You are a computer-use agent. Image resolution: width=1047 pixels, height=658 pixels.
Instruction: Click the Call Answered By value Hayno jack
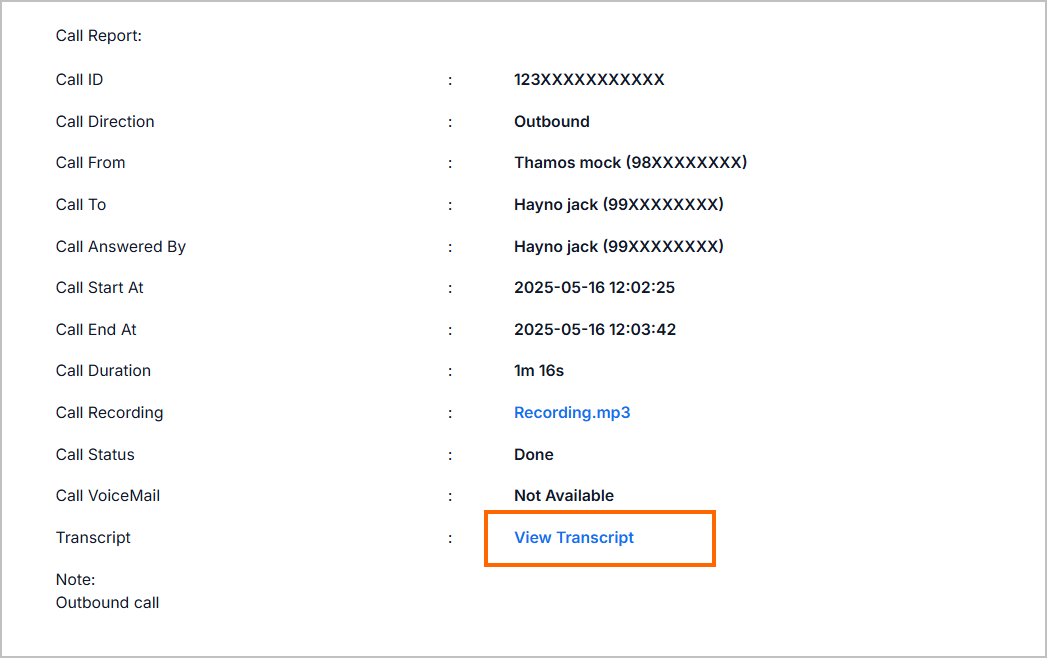pyautogui.click(x=618, y=246)
